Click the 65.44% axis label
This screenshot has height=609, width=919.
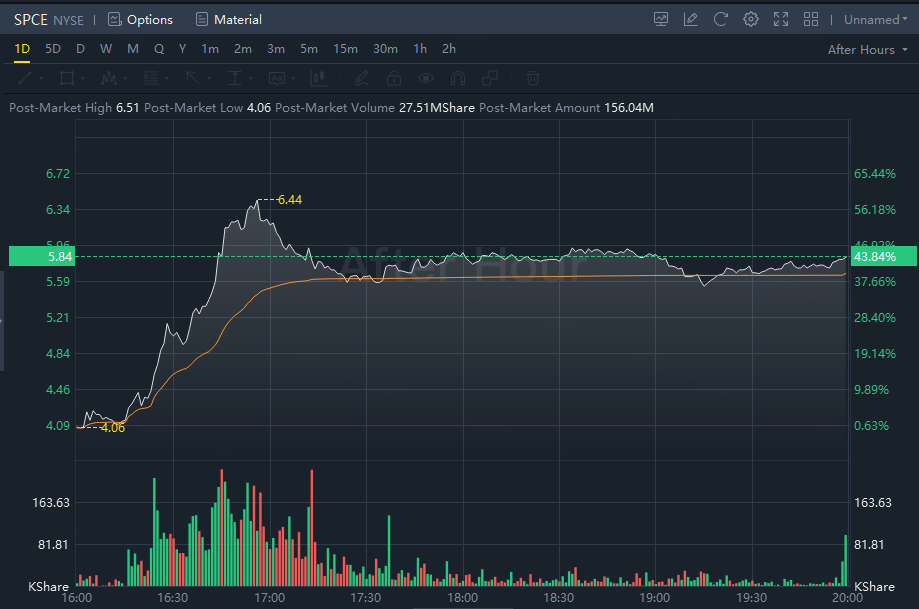tap(874, 173)
